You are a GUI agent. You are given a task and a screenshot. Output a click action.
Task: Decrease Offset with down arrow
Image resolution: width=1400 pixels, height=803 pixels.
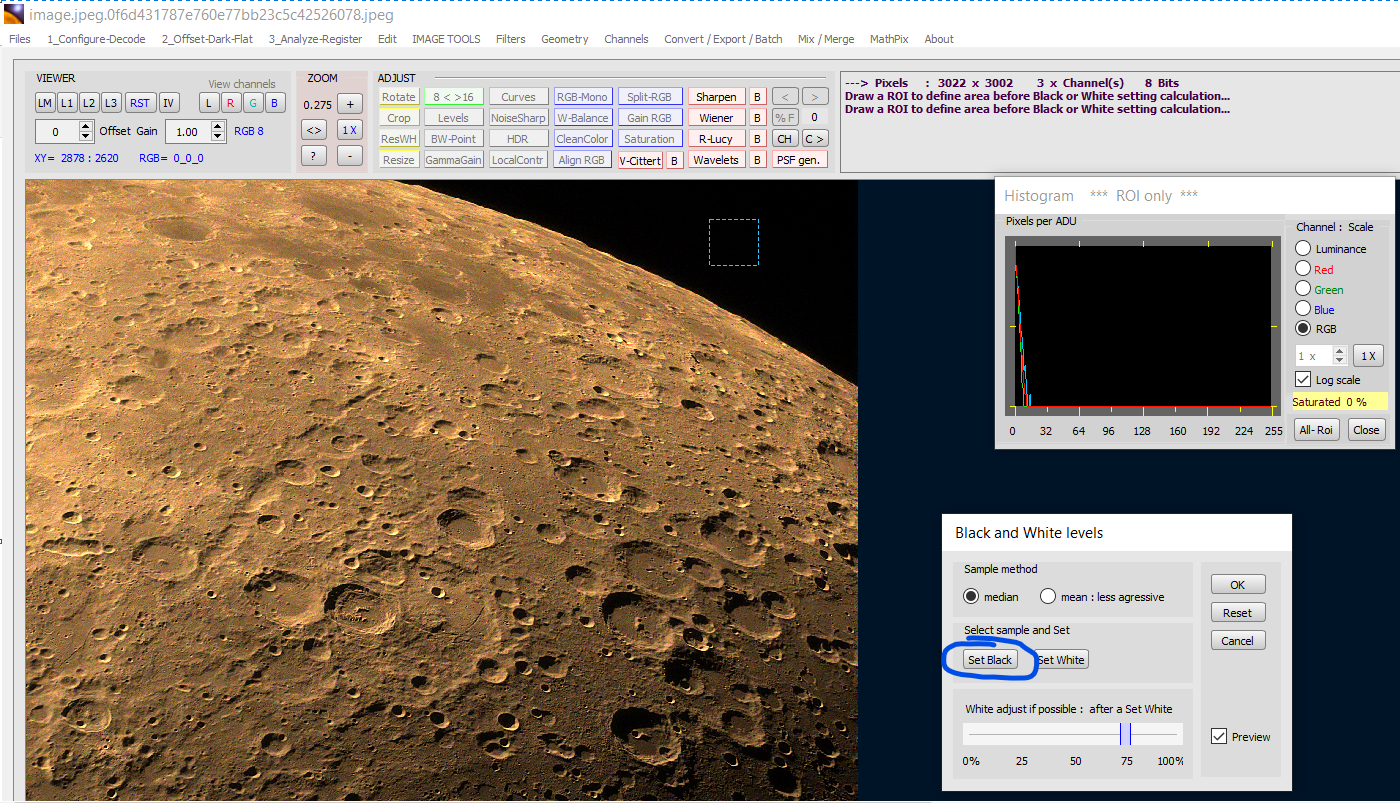(x=86, y=136)
